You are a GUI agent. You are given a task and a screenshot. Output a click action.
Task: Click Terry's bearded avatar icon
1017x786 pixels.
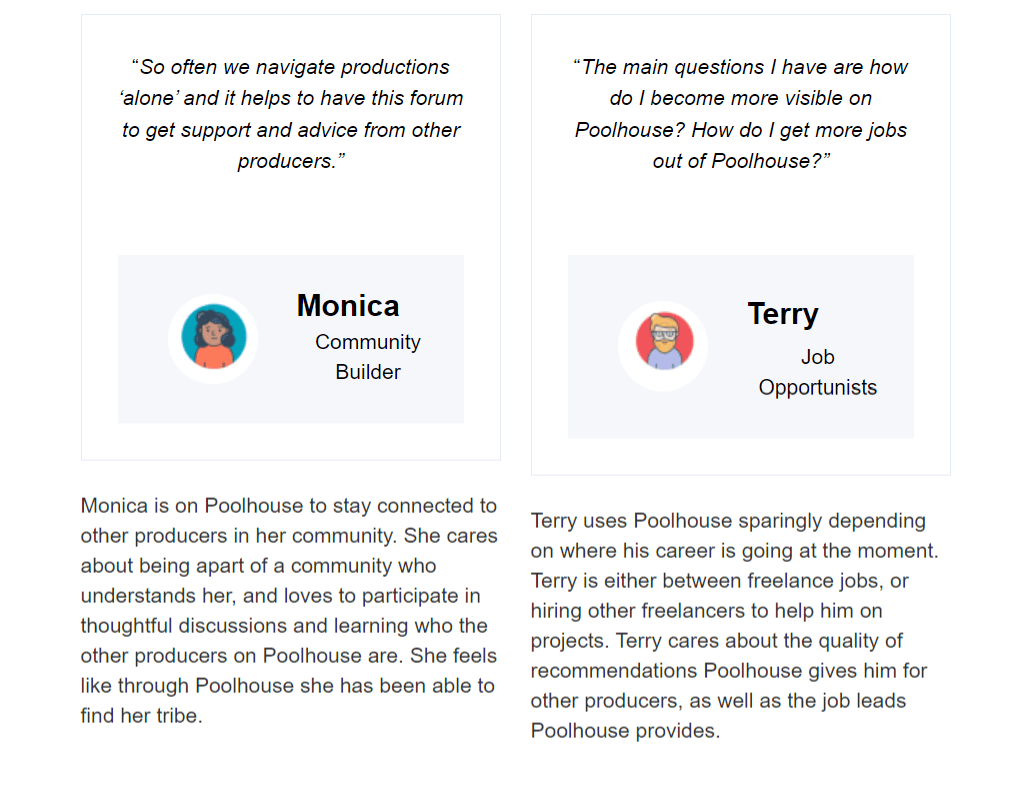coord(664,342)
